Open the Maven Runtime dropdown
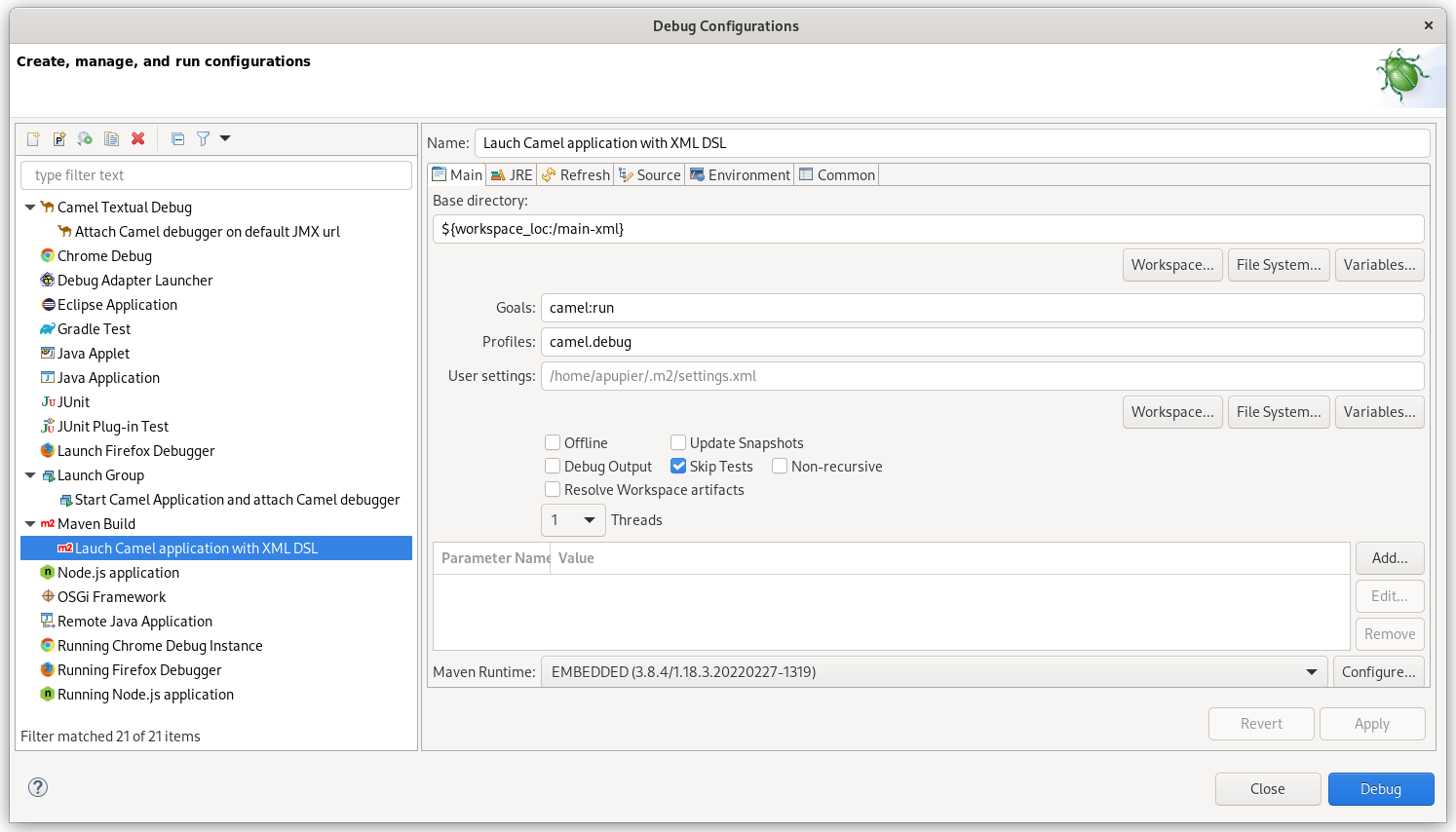The height and width of the screenshot is (832, 1456). (1311, 671)
